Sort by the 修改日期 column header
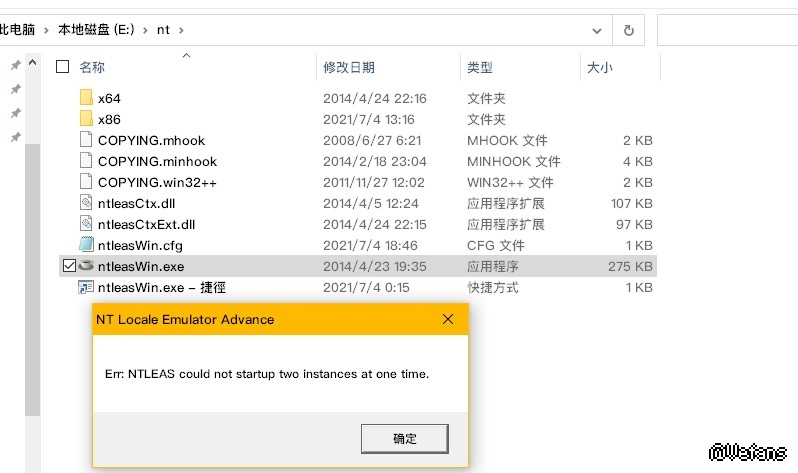This screenshot has width=798, height=473. point(349,67)
